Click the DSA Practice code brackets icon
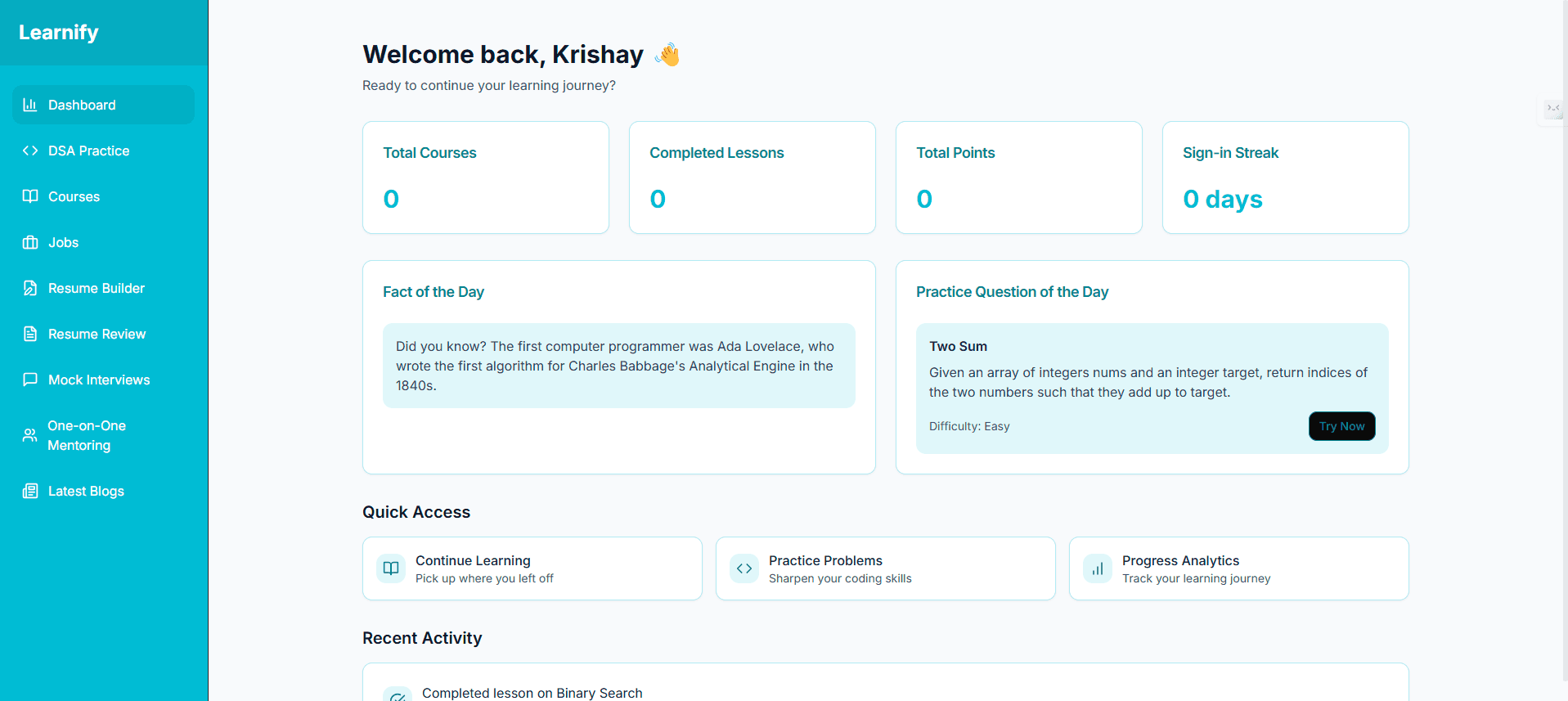Screen dimensions: 1568x701 [x=30, y=151]
